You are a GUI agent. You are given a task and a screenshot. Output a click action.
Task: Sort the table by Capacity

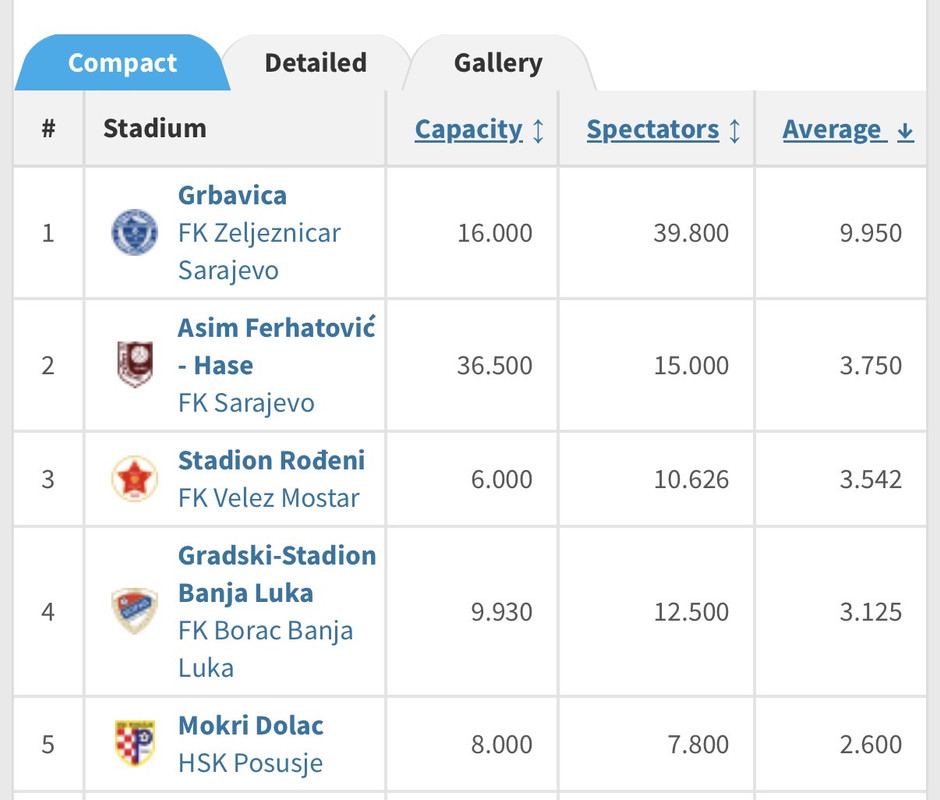pyautogui.click(x=468, y=130)
